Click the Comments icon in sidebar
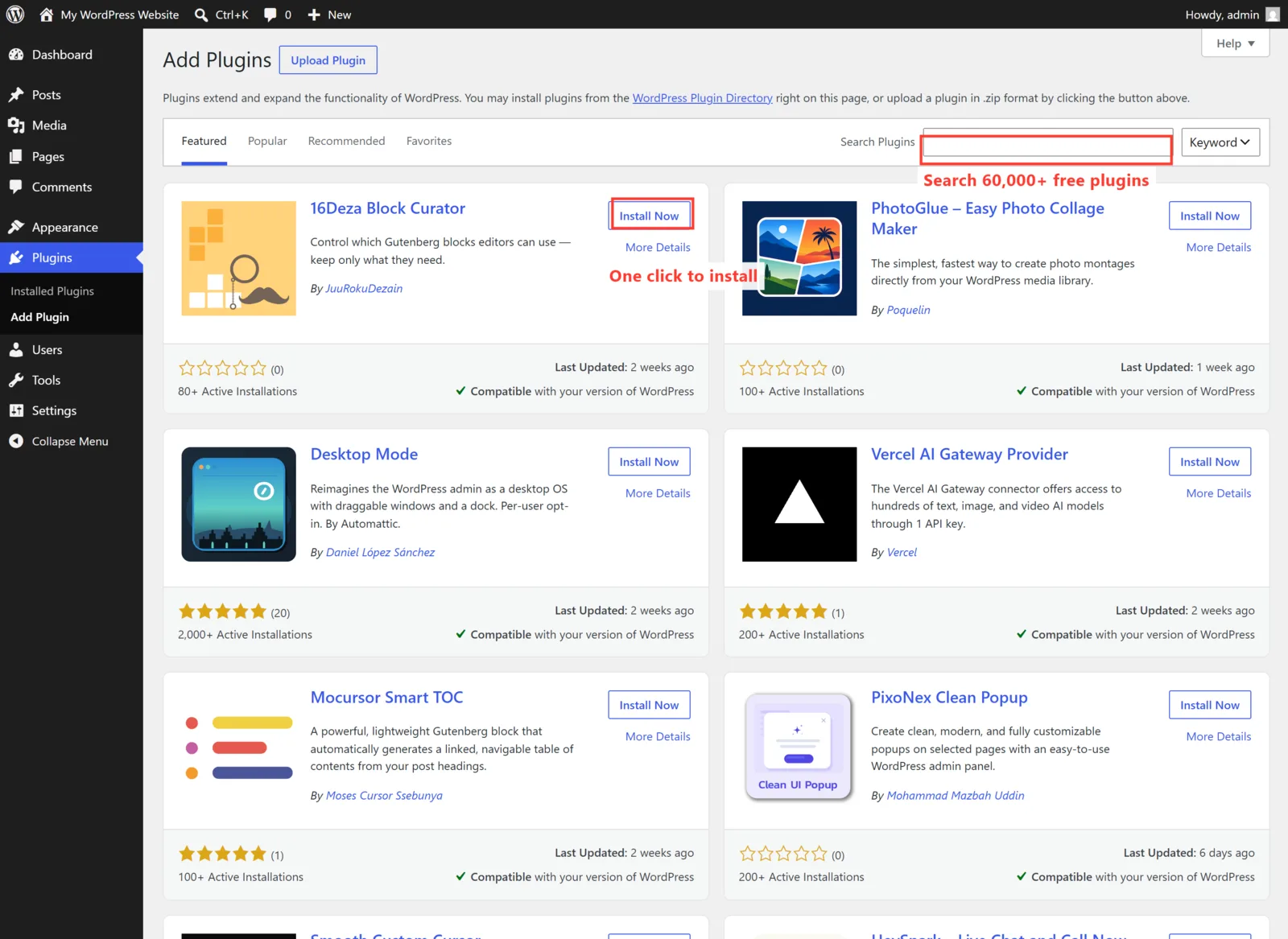Screen dimensions: 1288x939 click(x=16, y=187)
